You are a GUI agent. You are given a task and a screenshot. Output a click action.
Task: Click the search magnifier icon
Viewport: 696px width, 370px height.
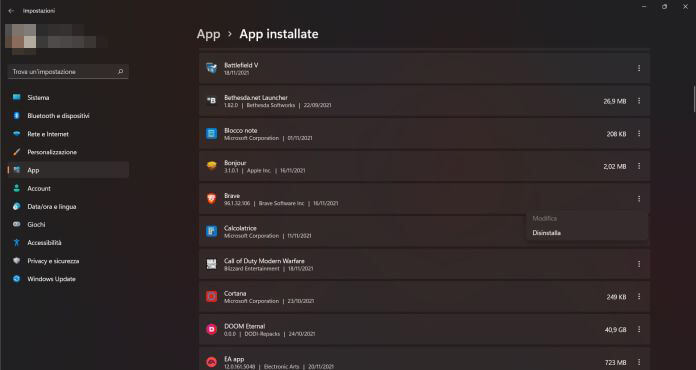pos(120,71)
